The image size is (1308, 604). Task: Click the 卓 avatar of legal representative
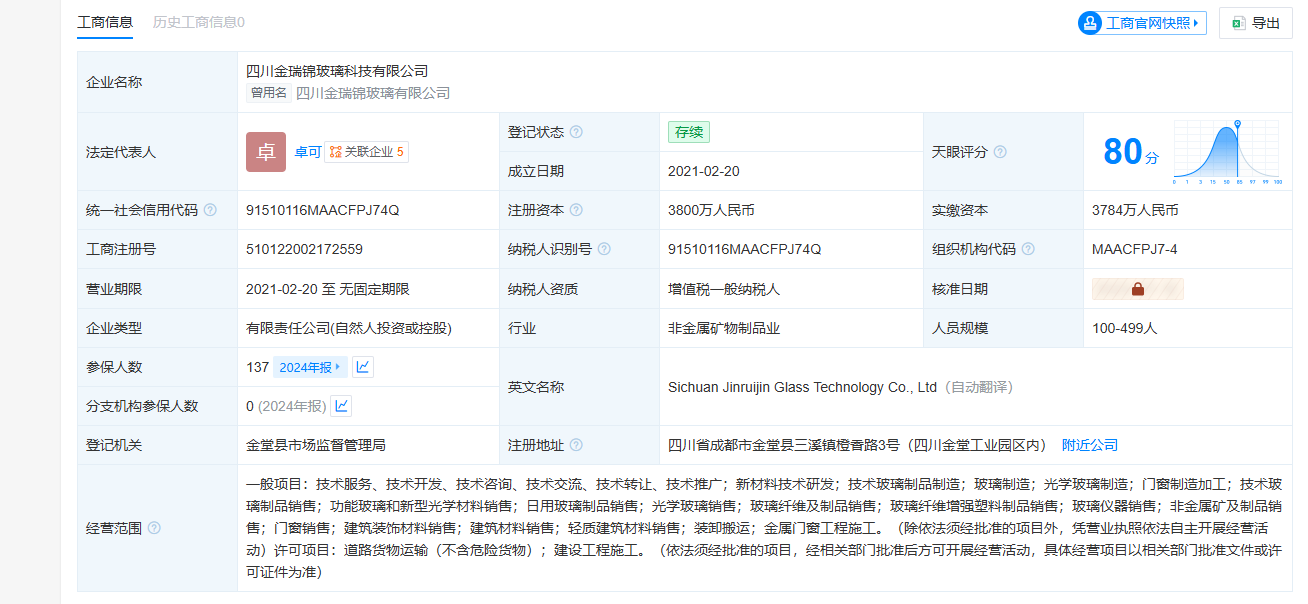point(266,152)
